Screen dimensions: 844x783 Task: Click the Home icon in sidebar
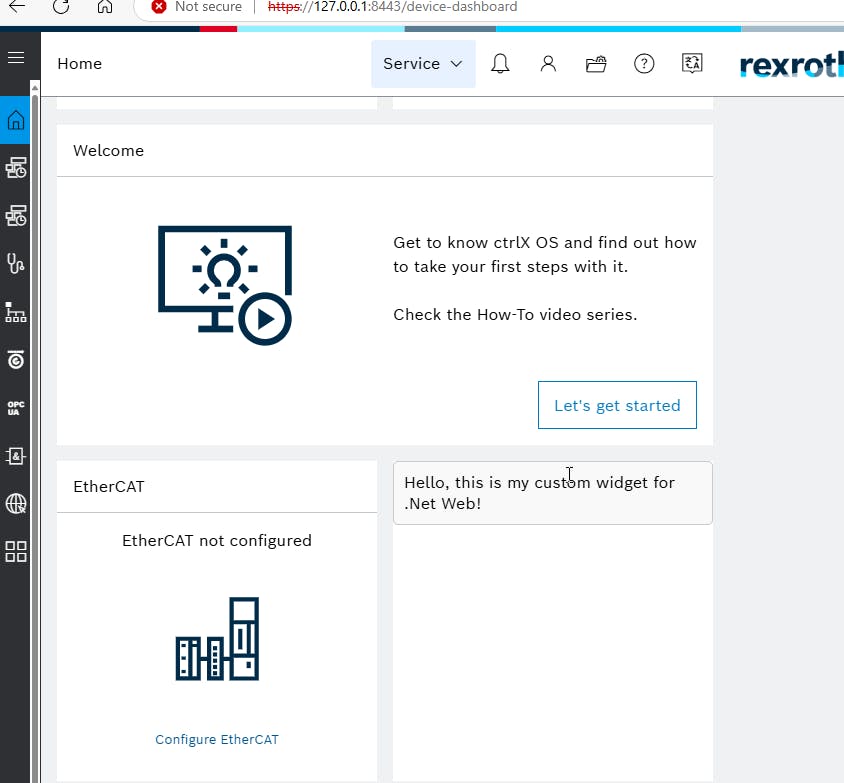(16, 121)
